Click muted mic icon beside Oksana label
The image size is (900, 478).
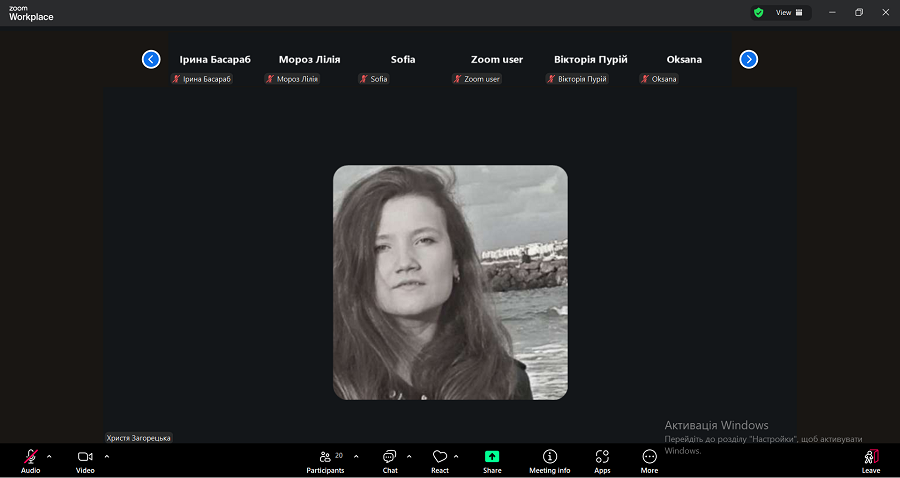tap(645, 79)
